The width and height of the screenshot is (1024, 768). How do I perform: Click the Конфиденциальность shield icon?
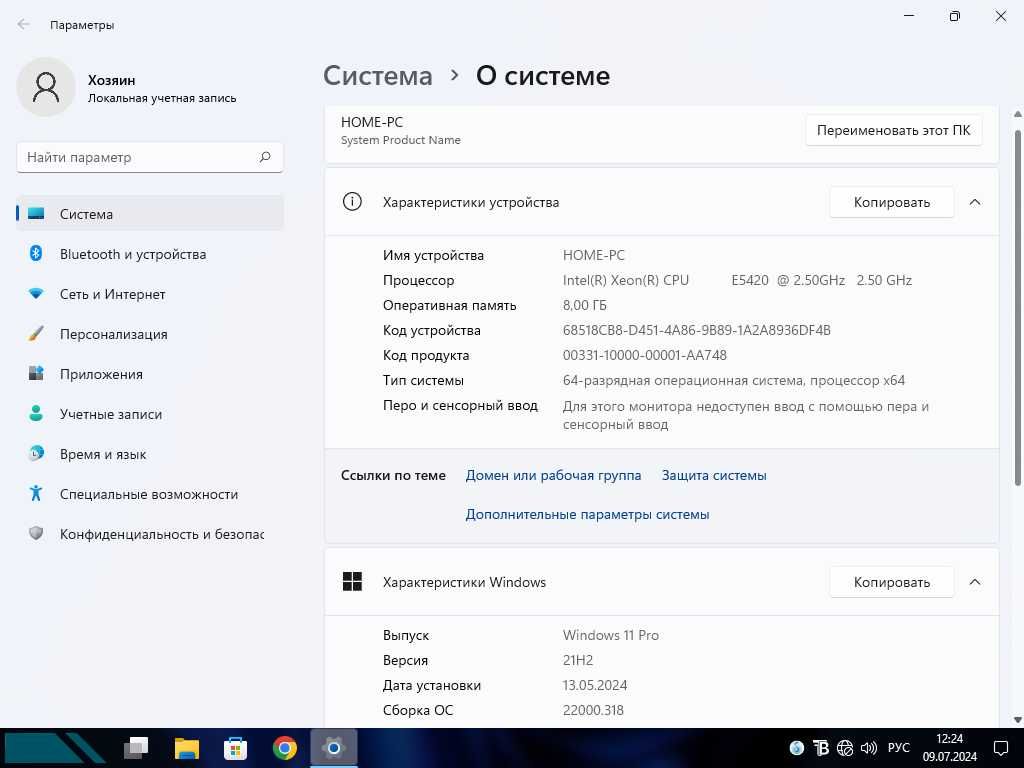(36, 534)
